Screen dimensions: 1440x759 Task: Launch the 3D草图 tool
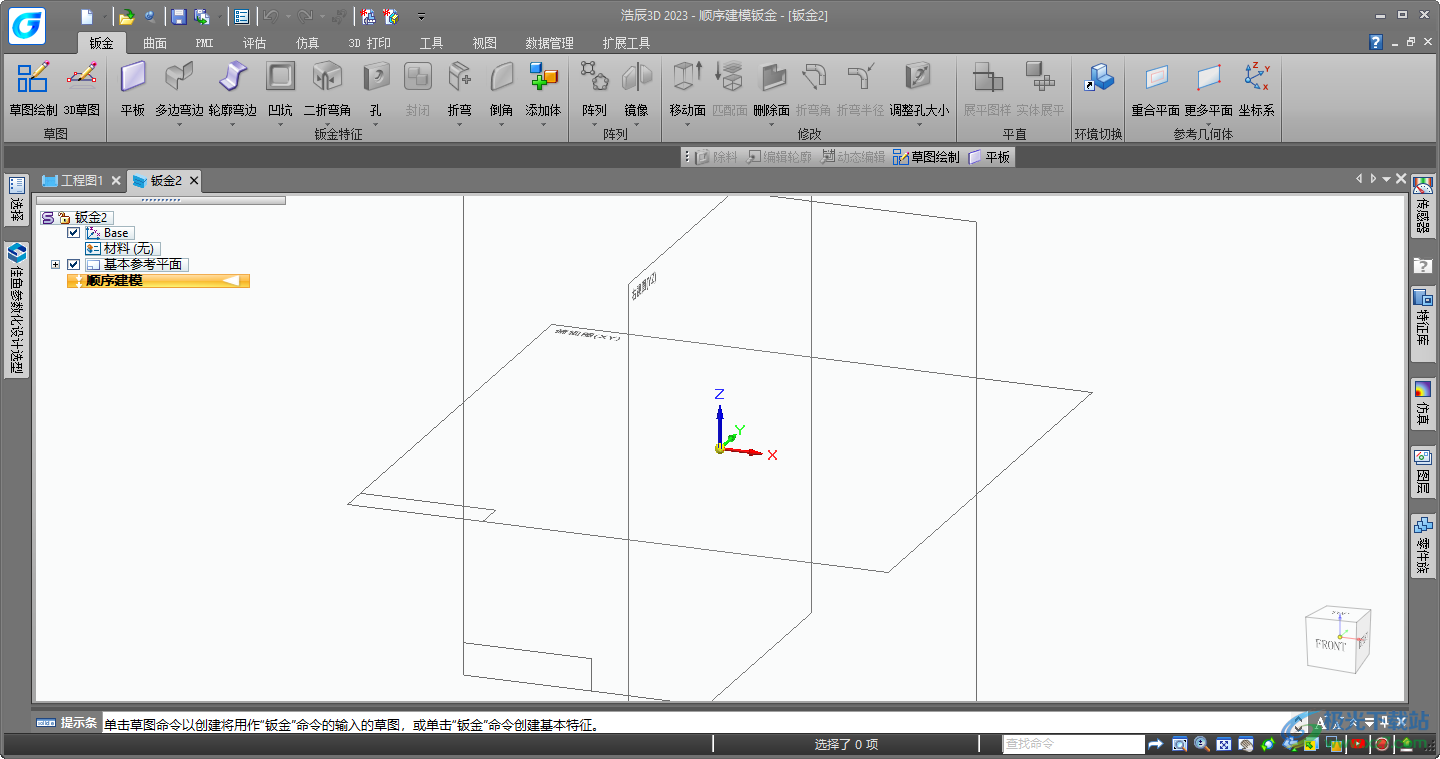(x=82, y=89)
